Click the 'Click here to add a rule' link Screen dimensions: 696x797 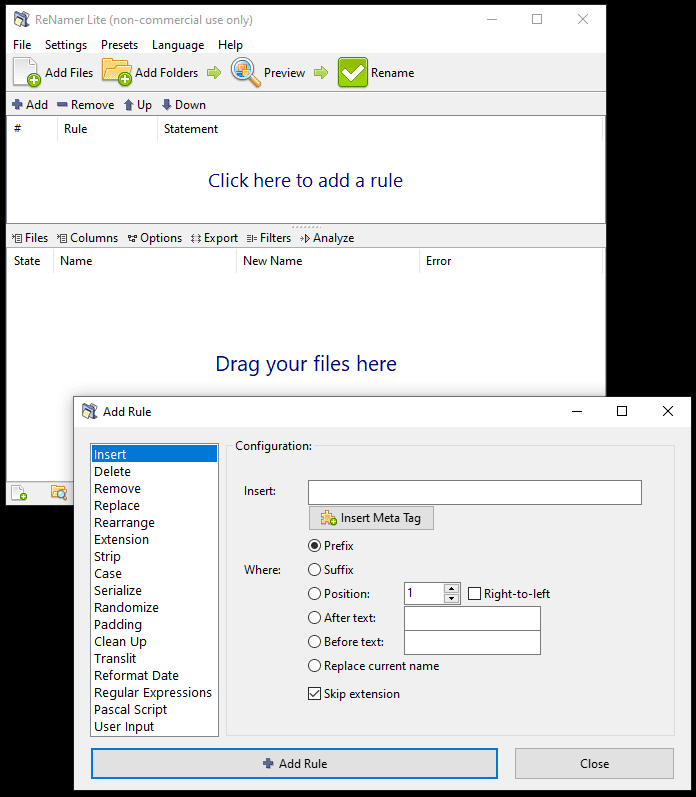[306, 180]
